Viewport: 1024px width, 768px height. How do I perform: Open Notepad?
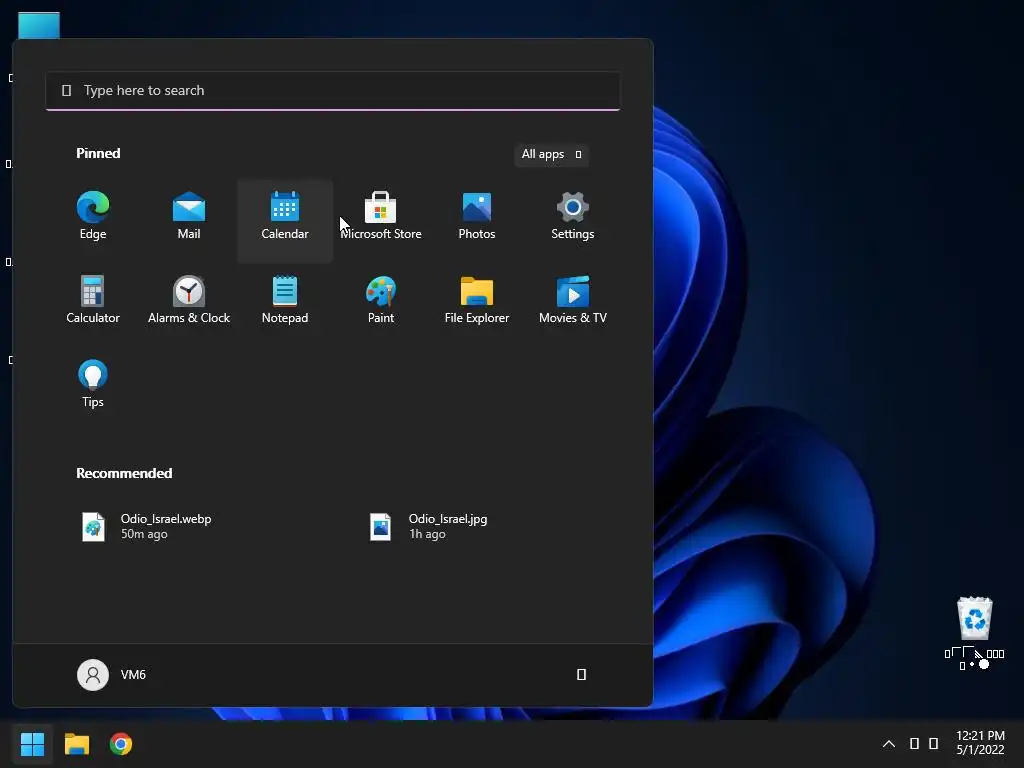(285, 300)
